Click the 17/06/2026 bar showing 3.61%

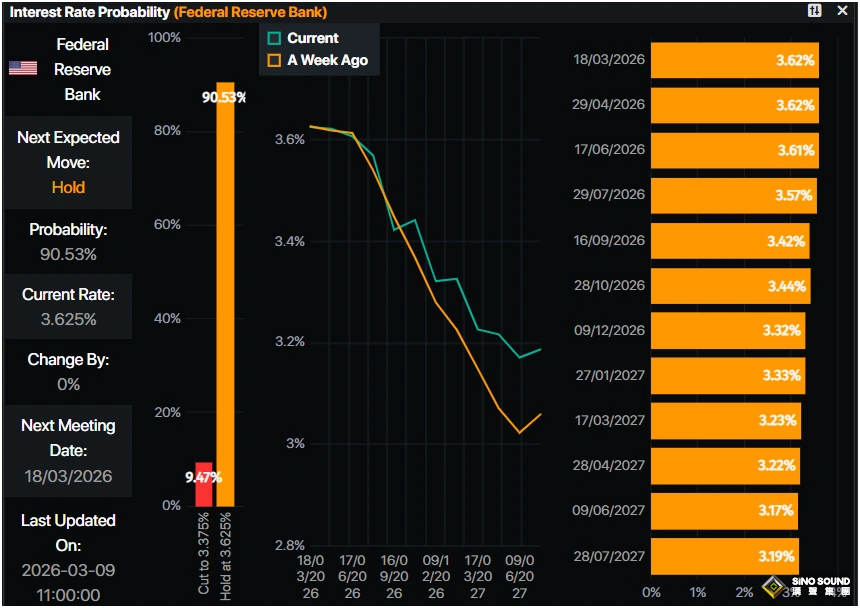coord(733,150)
